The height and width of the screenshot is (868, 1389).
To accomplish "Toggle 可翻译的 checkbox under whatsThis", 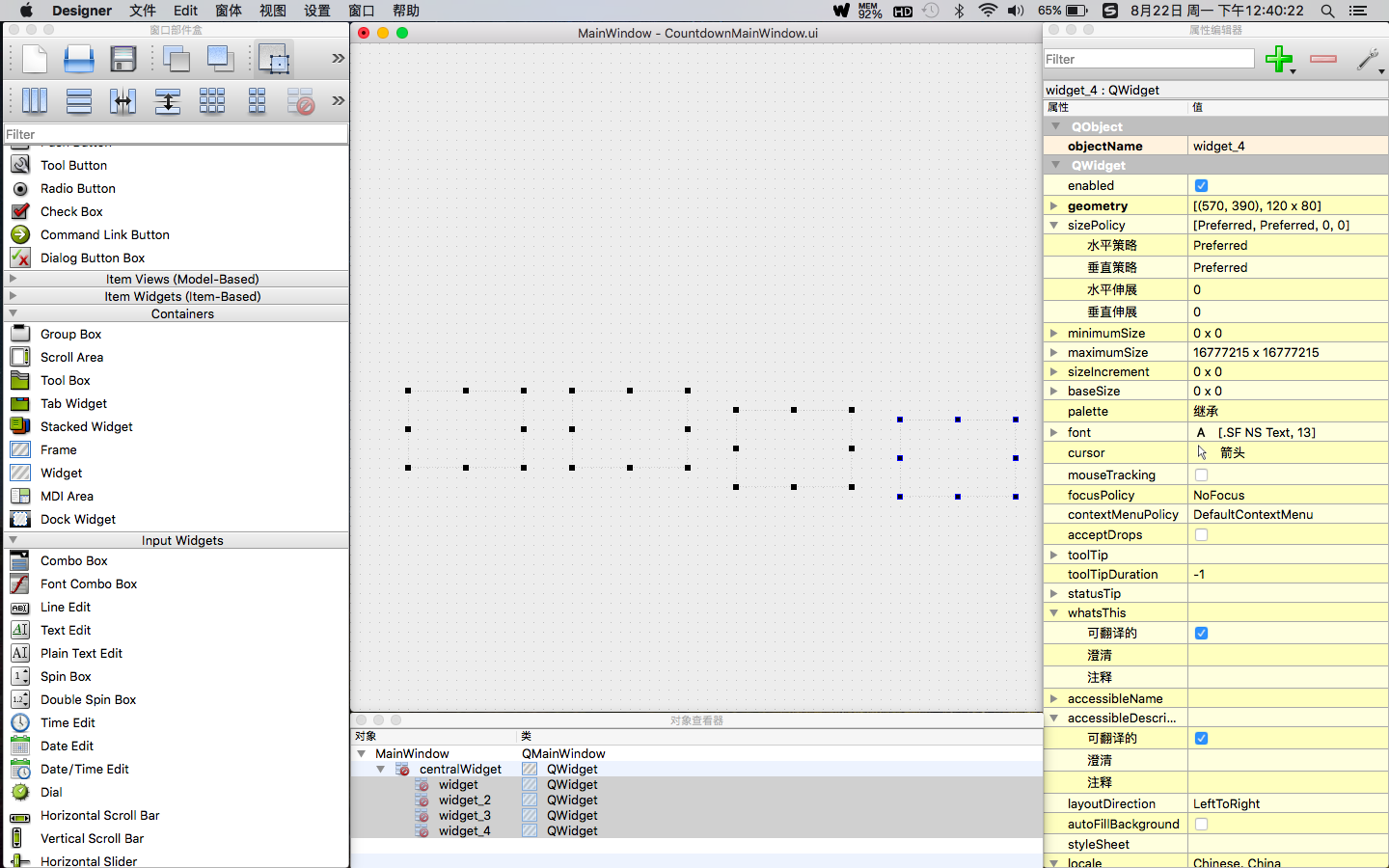I will tap(1201, 633).
